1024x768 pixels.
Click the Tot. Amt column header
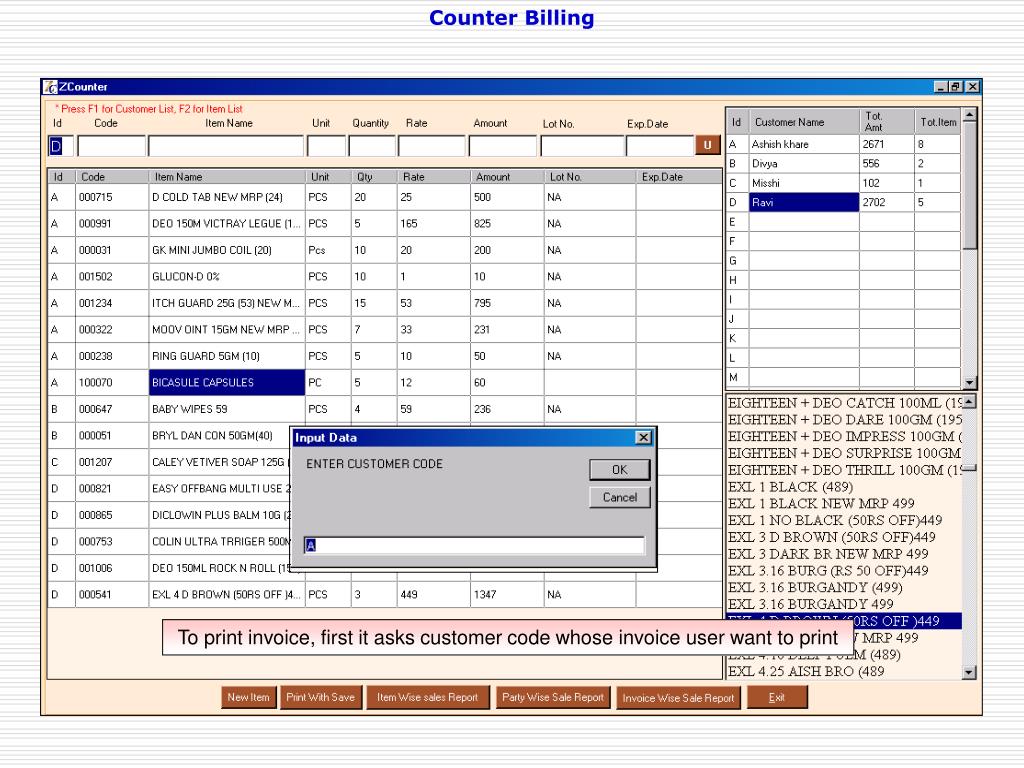pos(886,122)
